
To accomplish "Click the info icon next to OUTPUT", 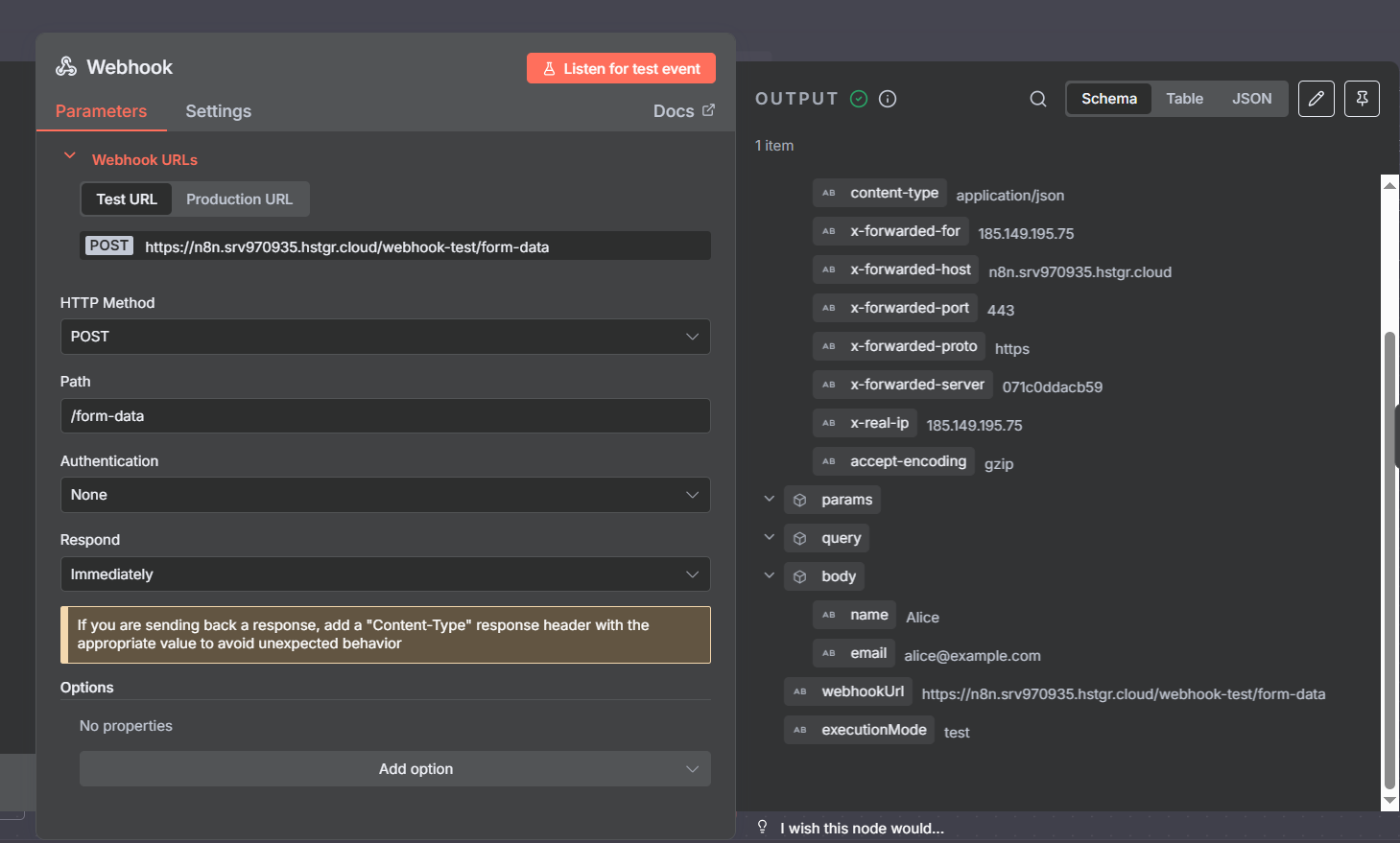I will [x=888, y=99].
